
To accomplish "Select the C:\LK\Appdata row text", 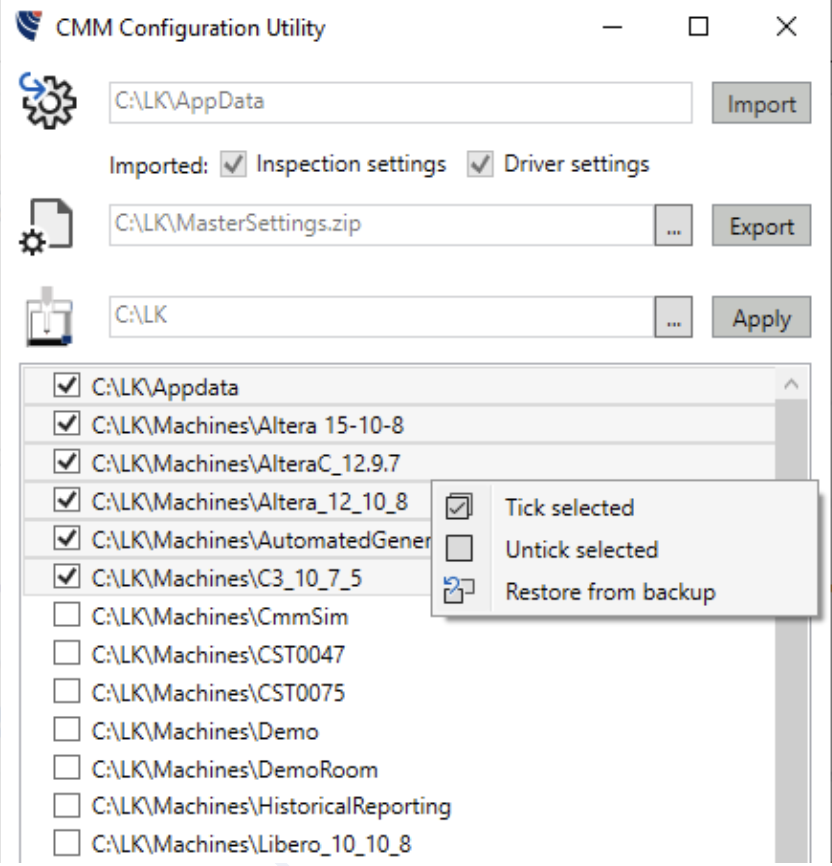I will [x=165, y=388].
